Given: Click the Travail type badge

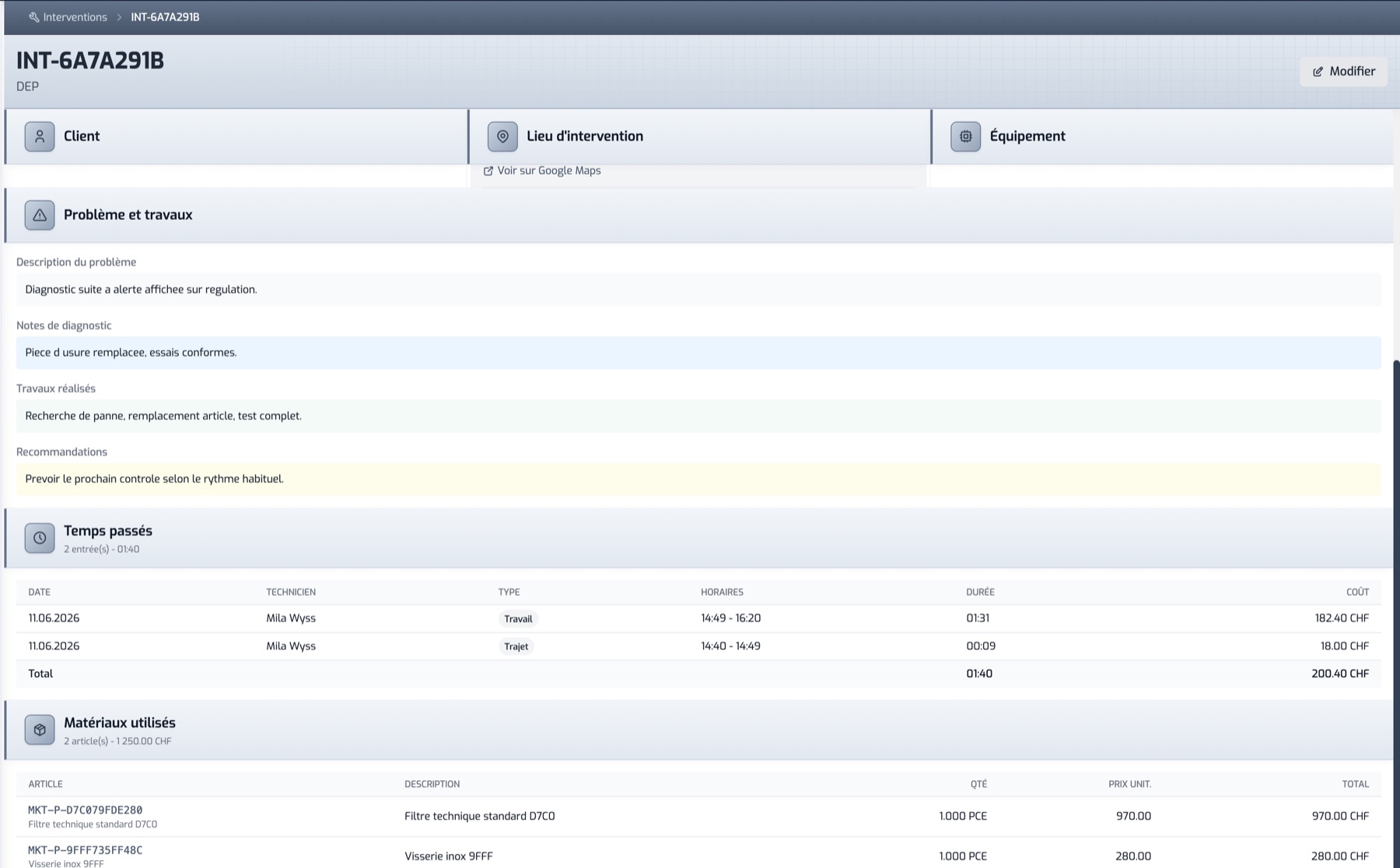Looking at the screenshot, I should [518, 619].
